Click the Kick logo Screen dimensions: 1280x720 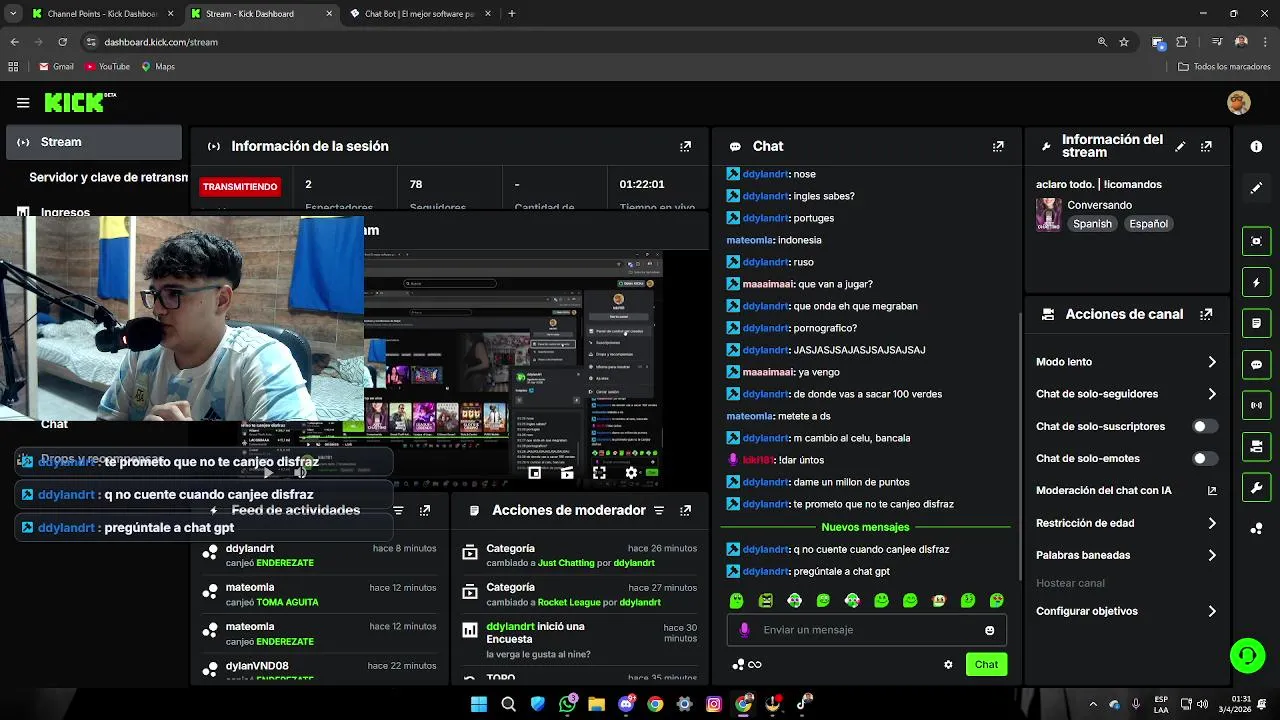(80, 102)
